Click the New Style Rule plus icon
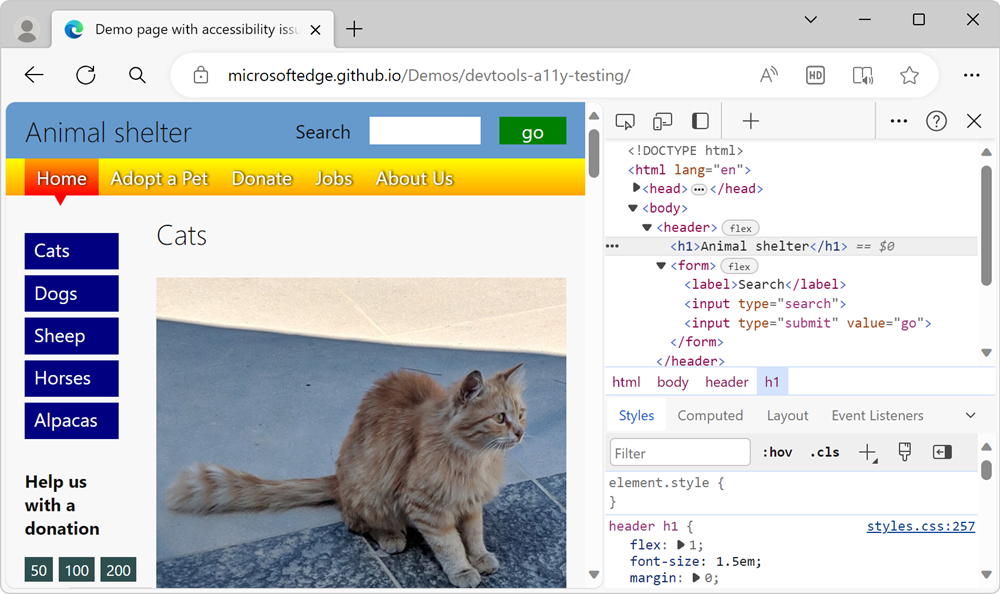 coord(866,451)
